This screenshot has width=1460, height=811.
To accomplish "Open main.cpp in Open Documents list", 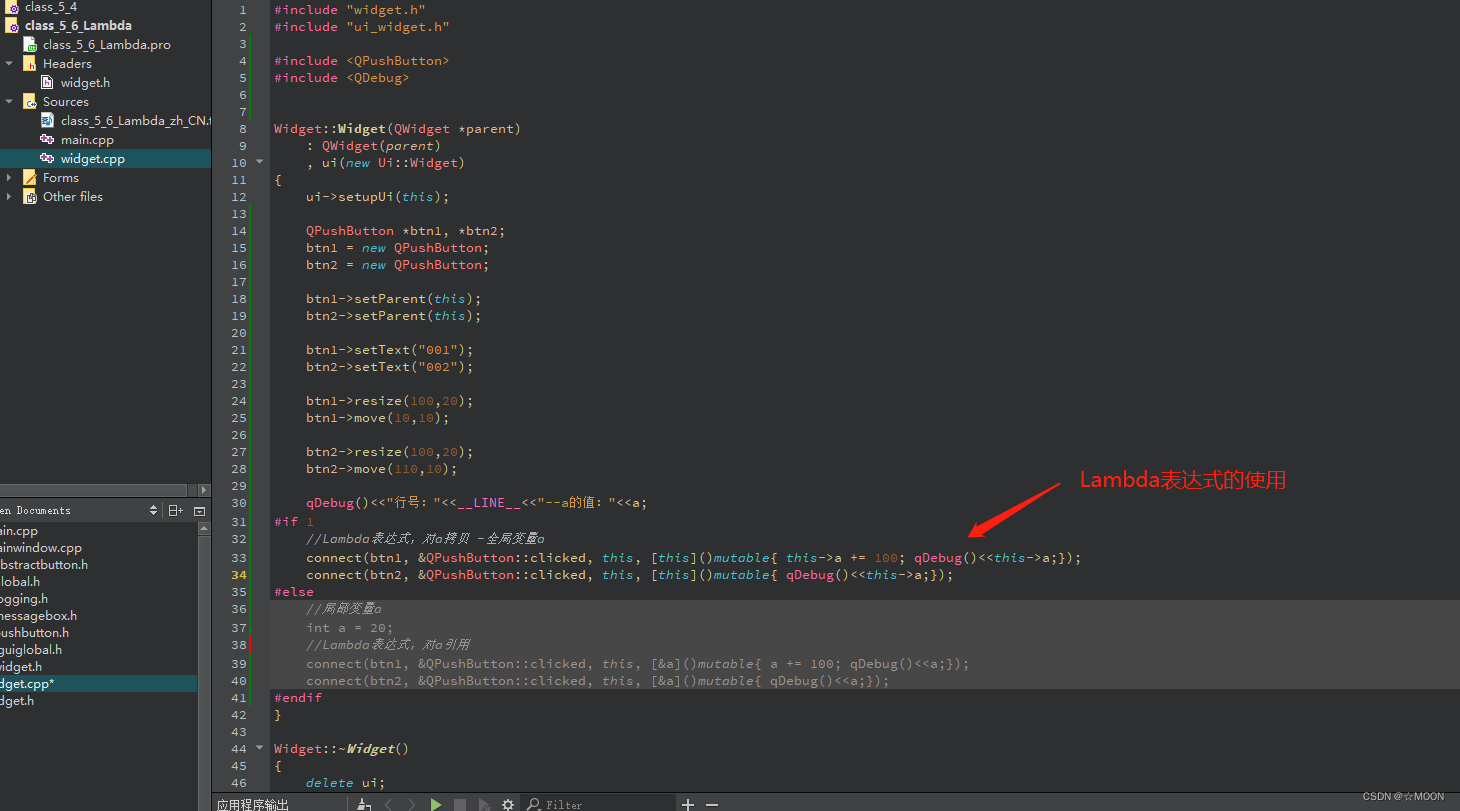I will click(19, 531).
